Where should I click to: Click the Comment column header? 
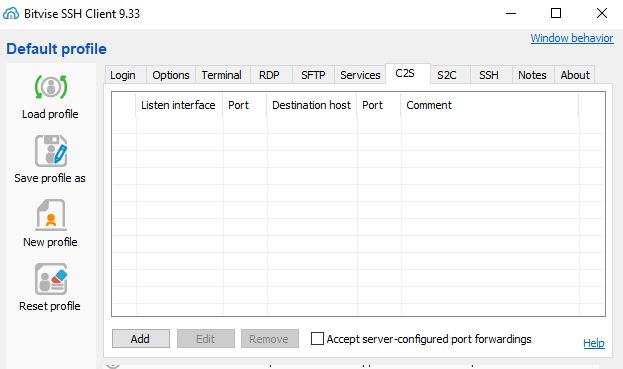click(490, 105)
